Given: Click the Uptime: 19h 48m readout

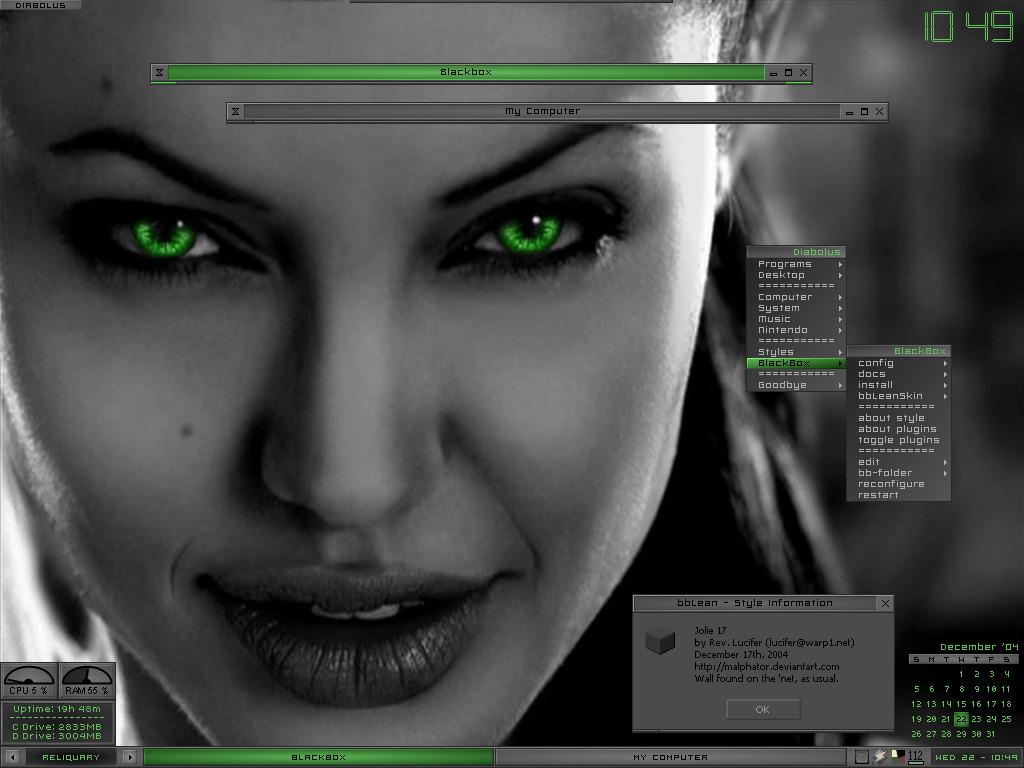Looking at the screenshot, I should point(57,709).
